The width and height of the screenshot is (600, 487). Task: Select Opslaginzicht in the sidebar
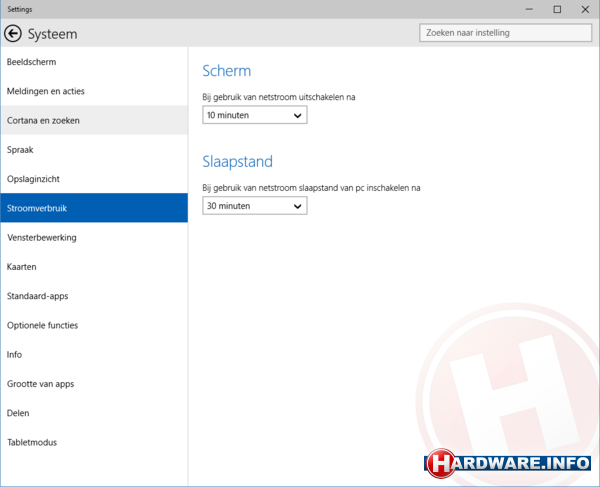(33, 179)
